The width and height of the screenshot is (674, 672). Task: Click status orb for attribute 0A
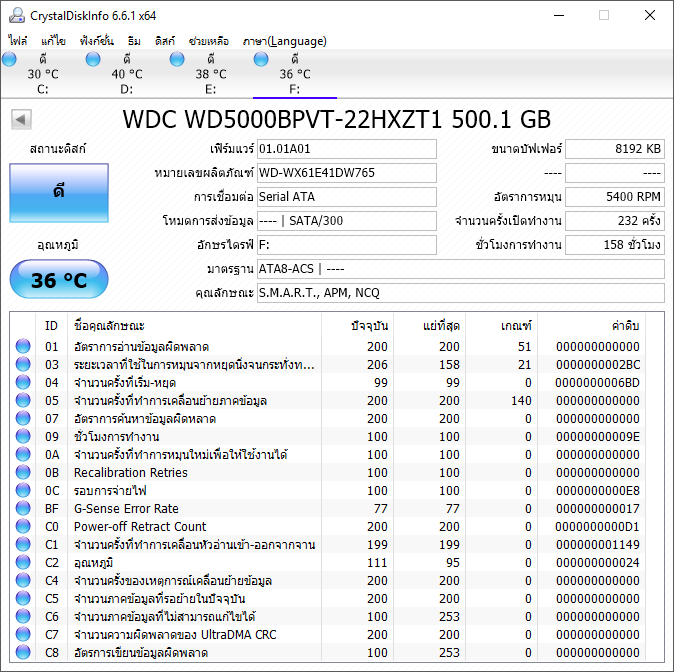click(x=23, y=454)
